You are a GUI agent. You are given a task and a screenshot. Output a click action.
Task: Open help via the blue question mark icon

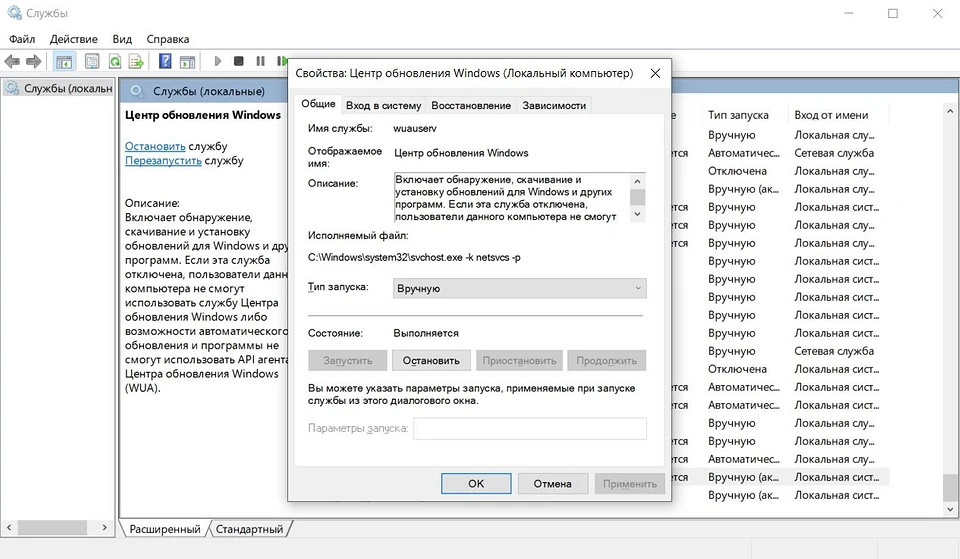coord(165,62)
